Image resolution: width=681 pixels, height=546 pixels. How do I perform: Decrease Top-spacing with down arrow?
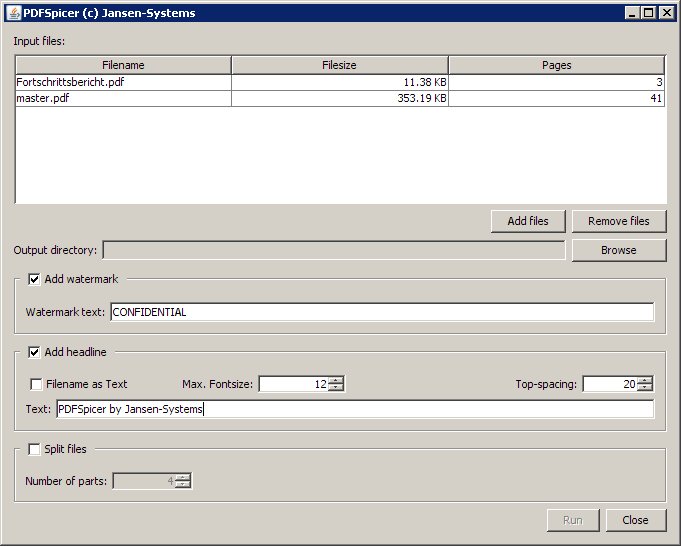(x=645, y=388)
